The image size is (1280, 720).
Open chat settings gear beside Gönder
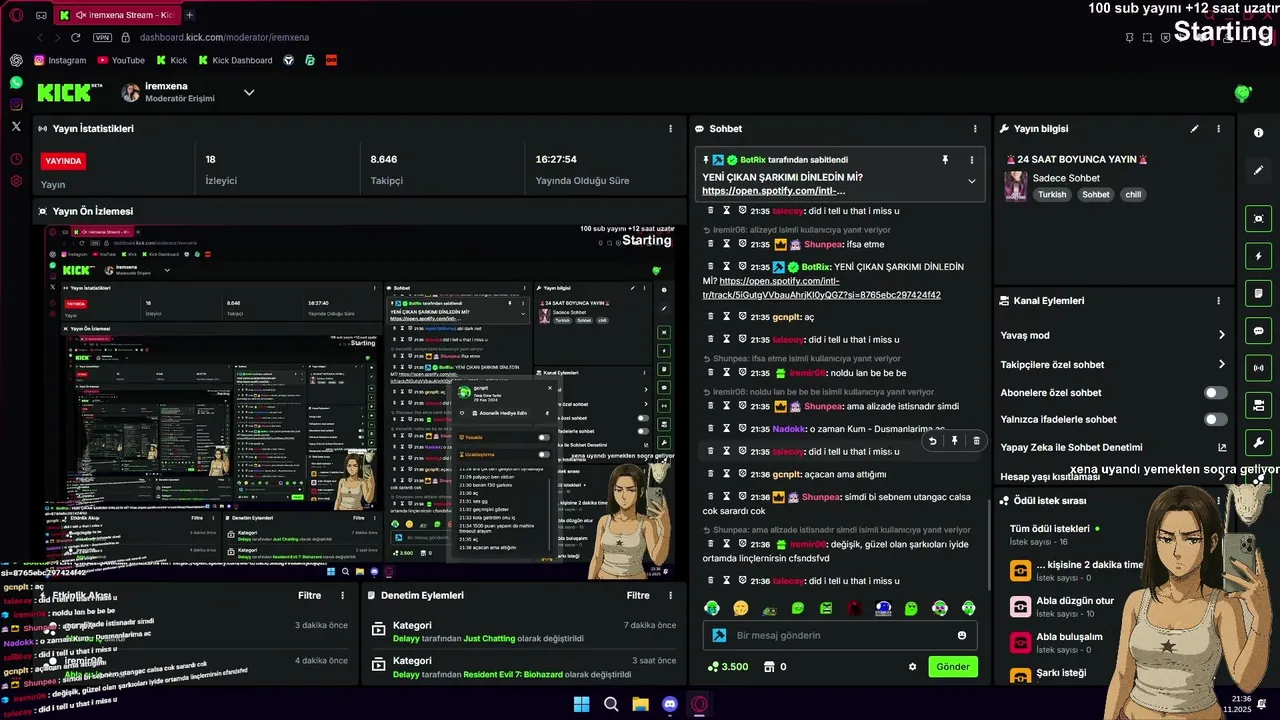pyautogui.click(x=912, y=667)
